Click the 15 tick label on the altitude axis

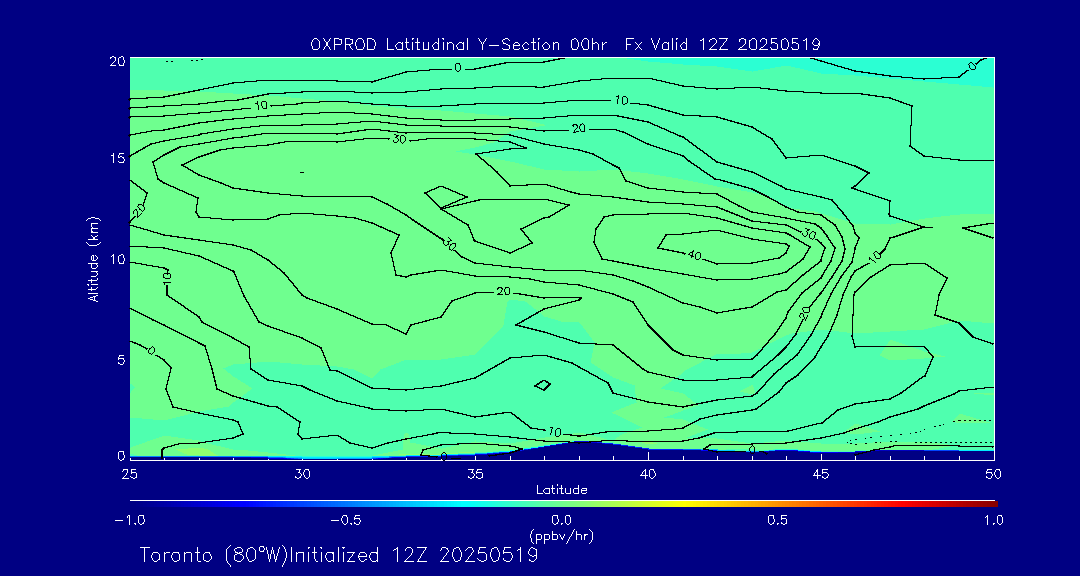[114, 158]
